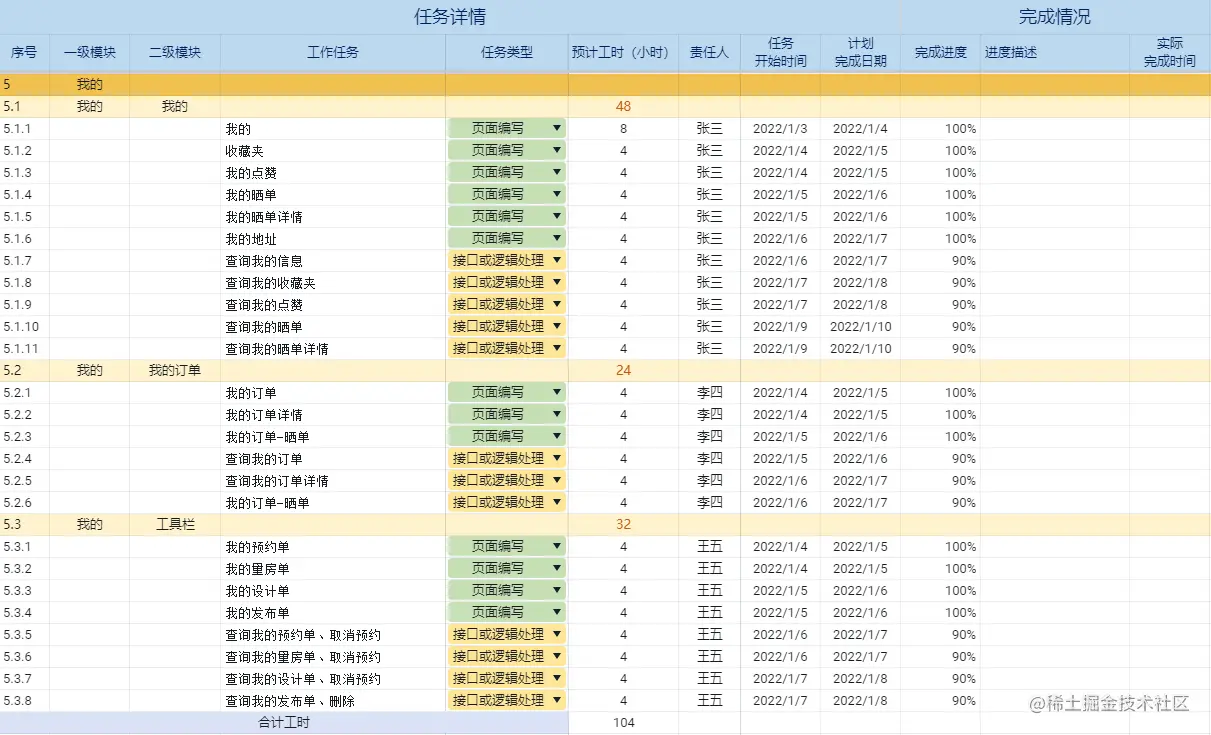Click the 工具栏 second-level module cell
Viewport: 1211px width, 735px height.
coord(175,524)
